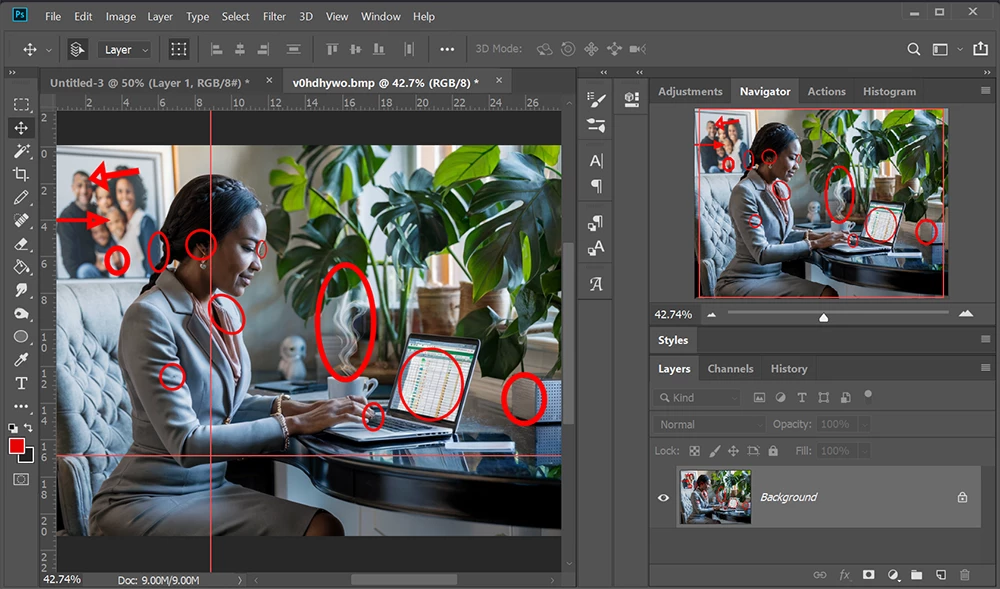The width and height of the screenshot is (1000, 589).
Task: Close the v0hdhywo.bmp document tab
Action: [499, 81]
